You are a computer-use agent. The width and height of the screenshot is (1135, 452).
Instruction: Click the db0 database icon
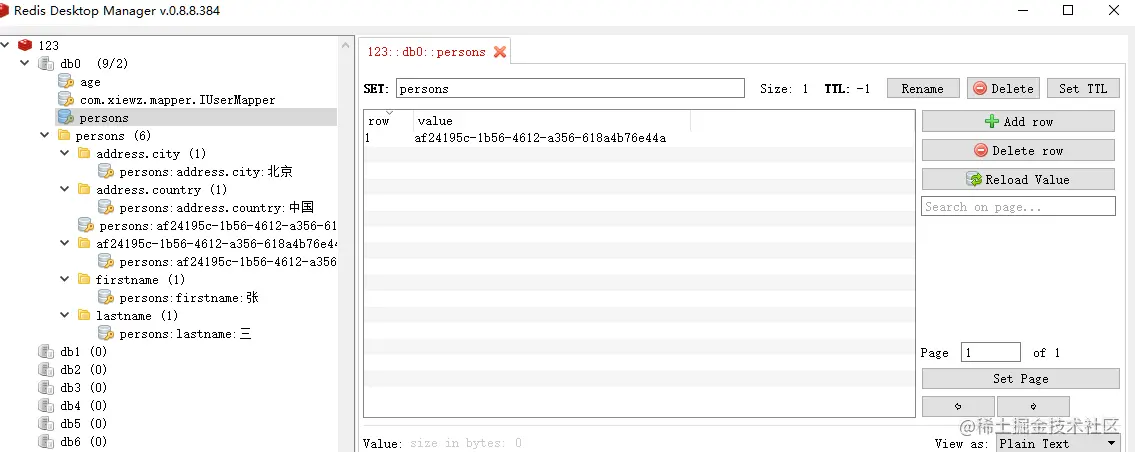click(46, 64)
